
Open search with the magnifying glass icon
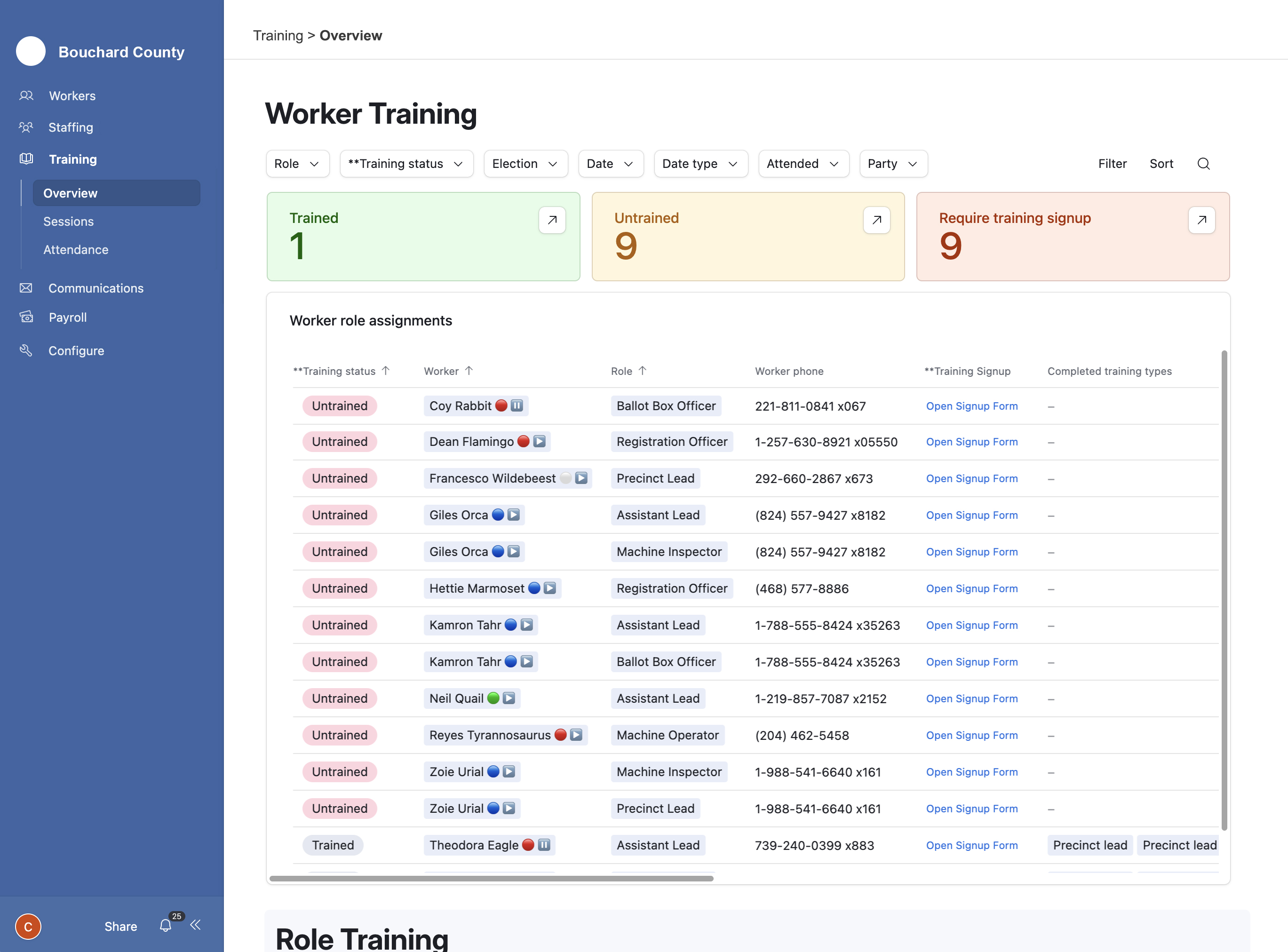coord(1204,164)
